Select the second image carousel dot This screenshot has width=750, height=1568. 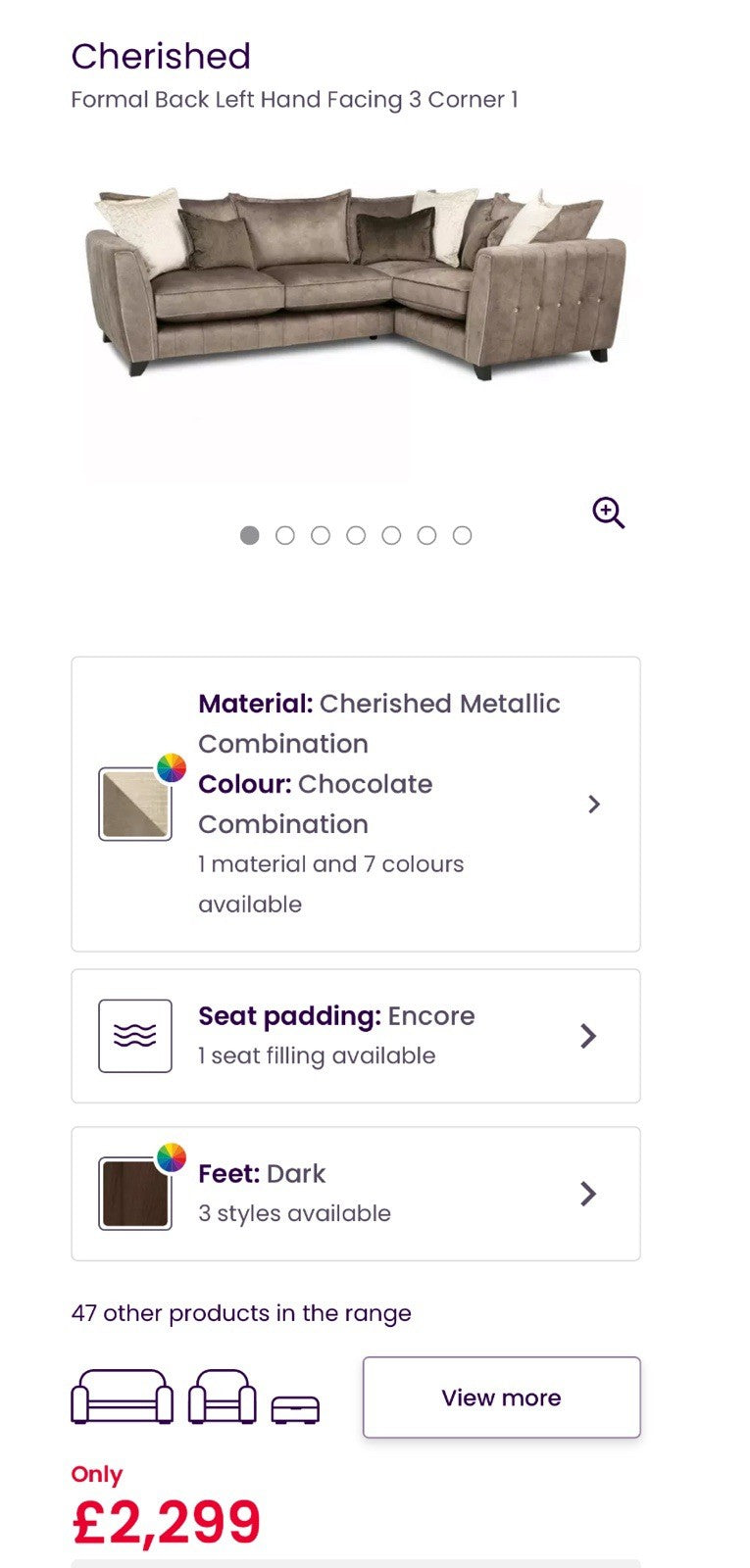[285, 535]
